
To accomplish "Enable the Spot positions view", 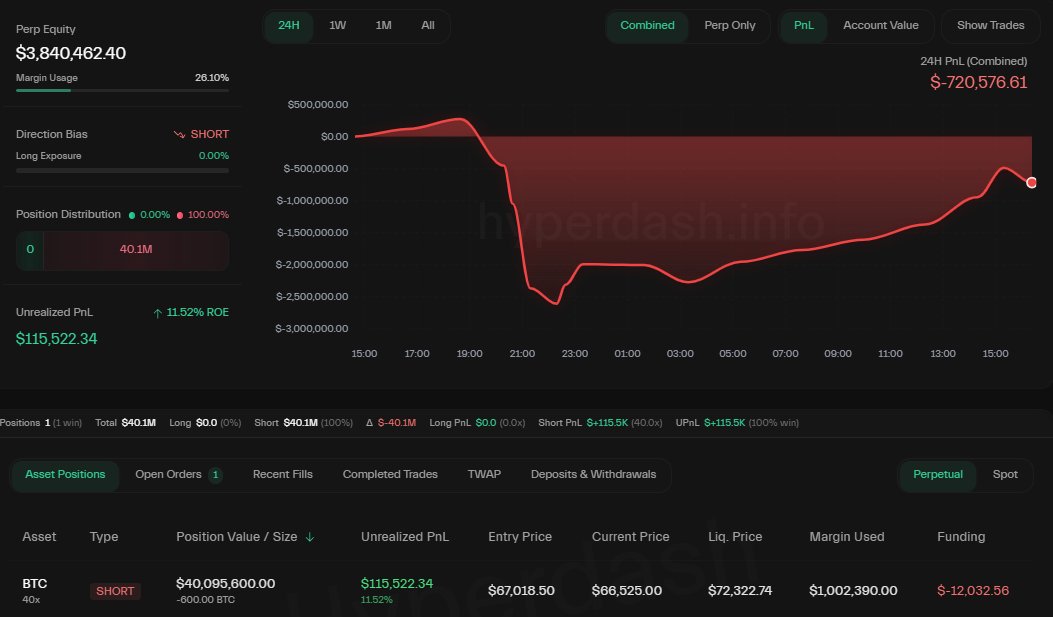I will (x=1004, y=474).
